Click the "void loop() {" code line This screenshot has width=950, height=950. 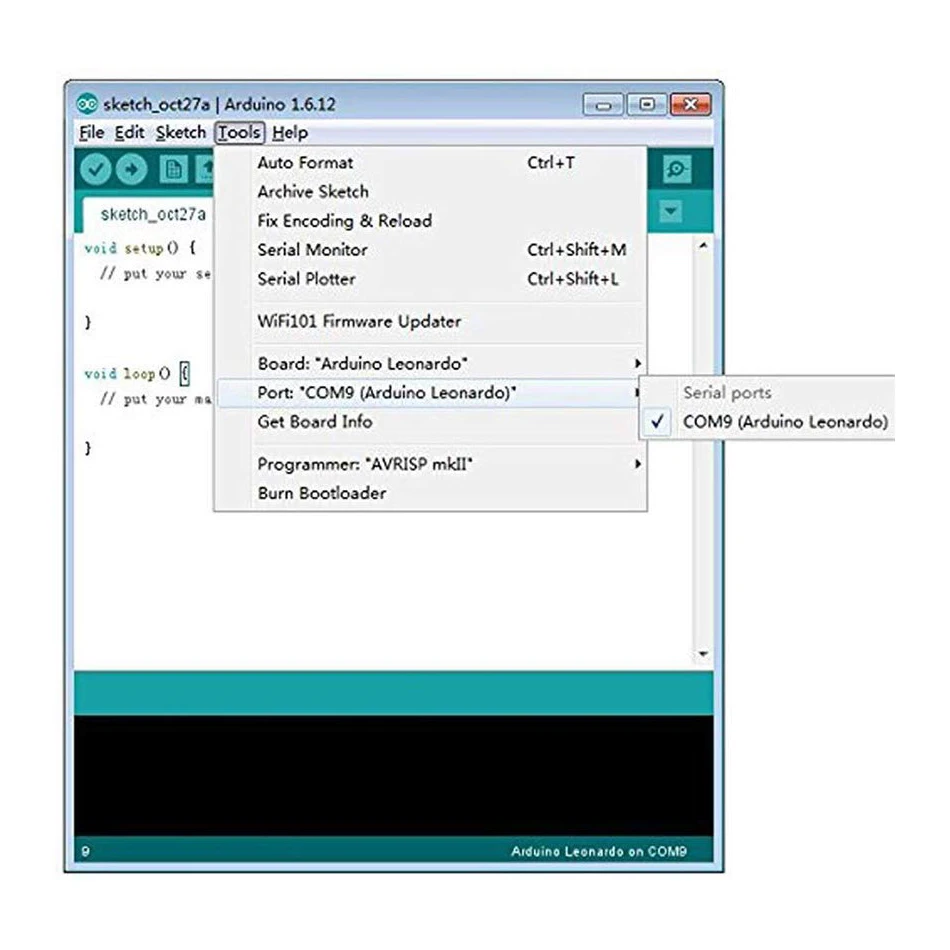pos(137,373)
